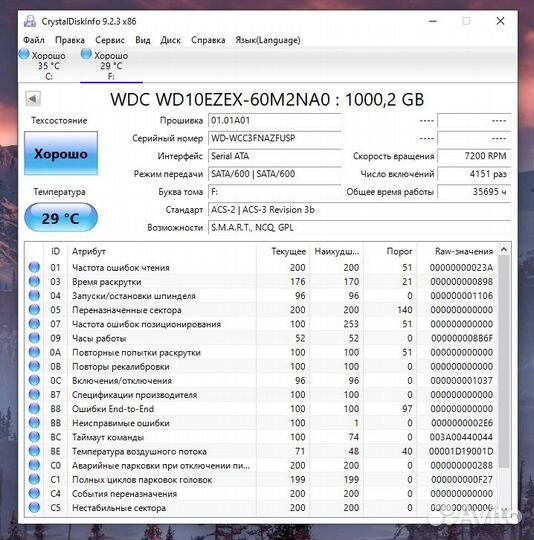Click the ID column header

[x=55, y=251]
